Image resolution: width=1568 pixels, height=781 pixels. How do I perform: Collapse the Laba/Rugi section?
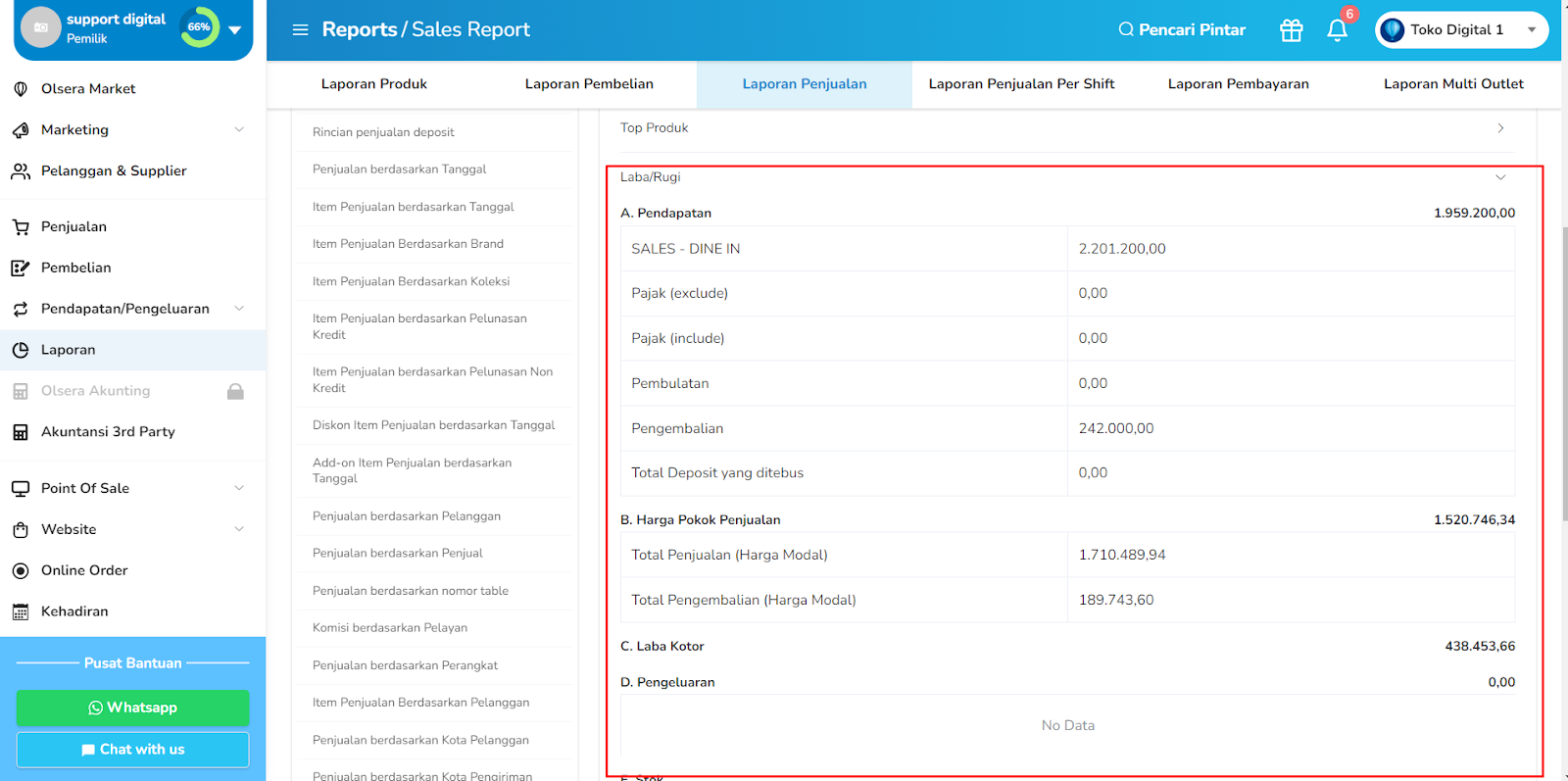click(x=1500, y=177)
